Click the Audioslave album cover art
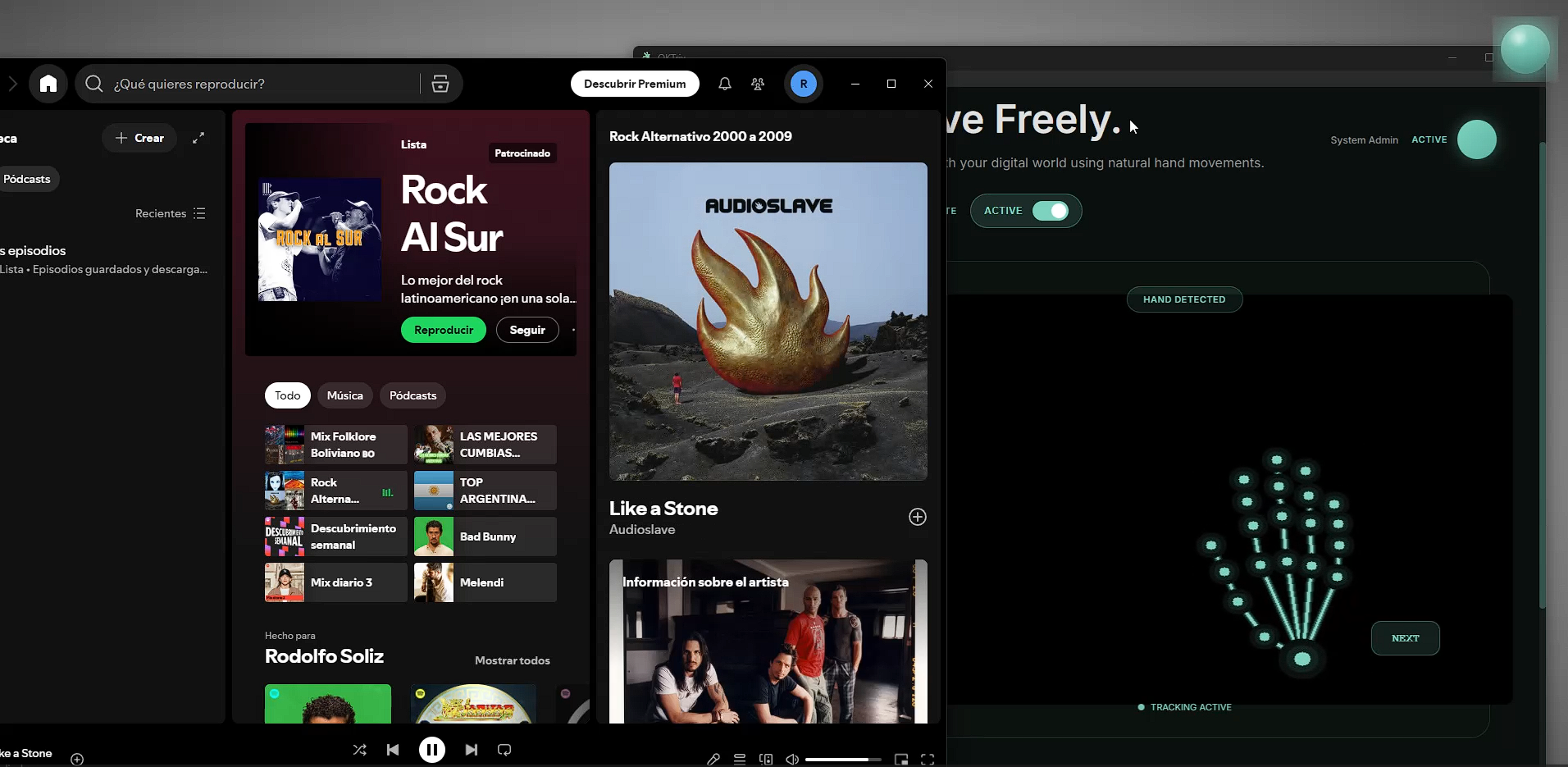1568x767 pixels. pos(768,322)
